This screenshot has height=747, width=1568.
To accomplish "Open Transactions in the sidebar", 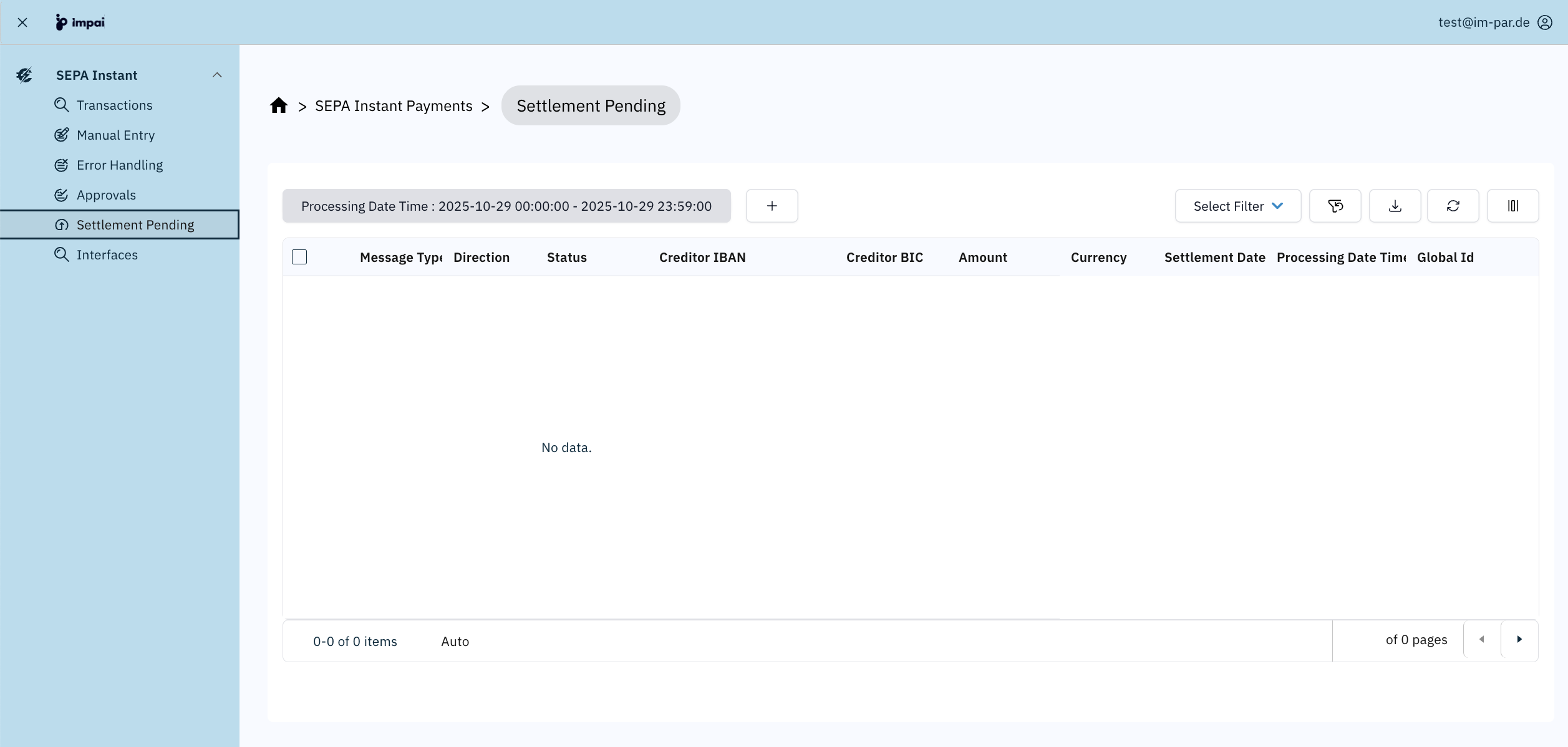I will coord(114,105).
